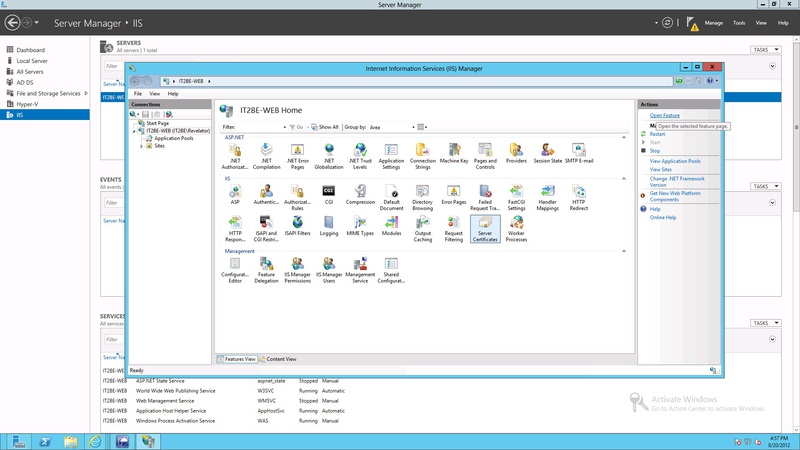
Task: Open Output Caching feature
Action: (422, 228)
